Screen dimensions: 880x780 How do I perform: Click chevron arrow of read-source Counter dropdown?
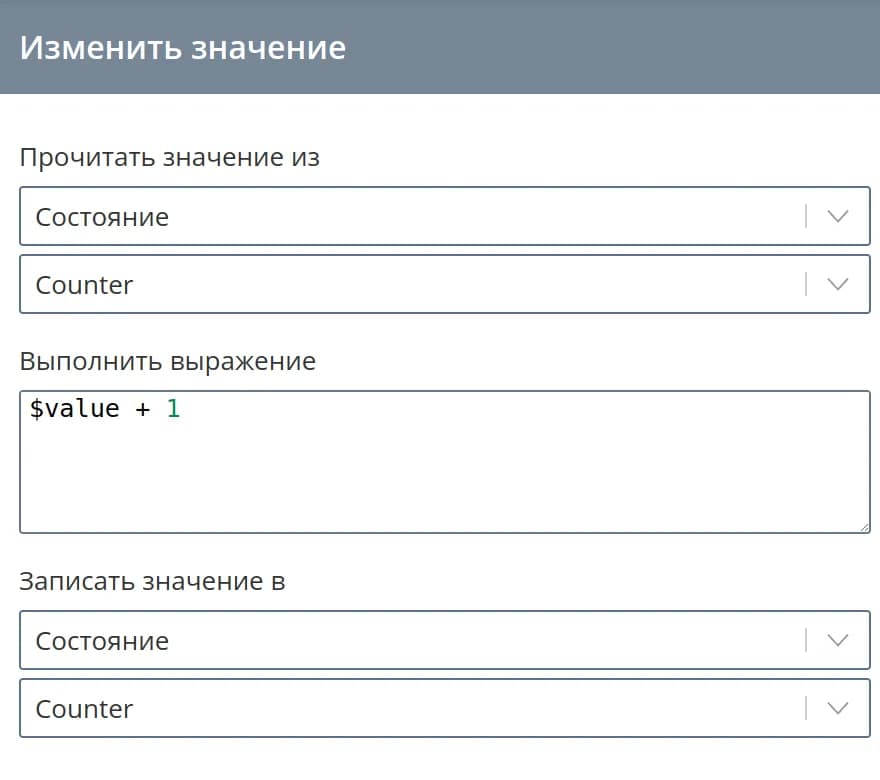838,284
